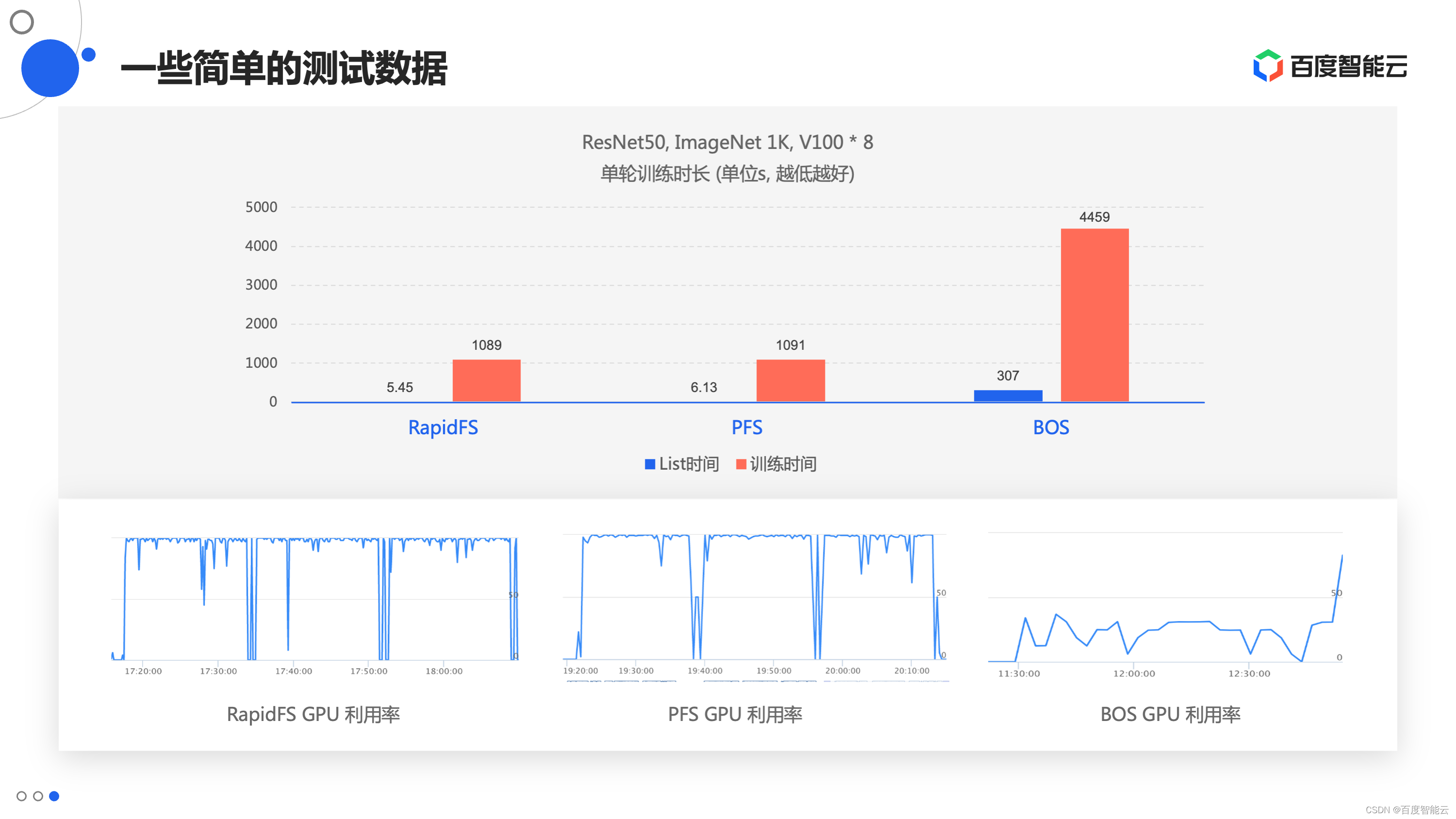The image size is (1456, 819).
Task: Click the PFS category label
Action: tap(747, 427)
